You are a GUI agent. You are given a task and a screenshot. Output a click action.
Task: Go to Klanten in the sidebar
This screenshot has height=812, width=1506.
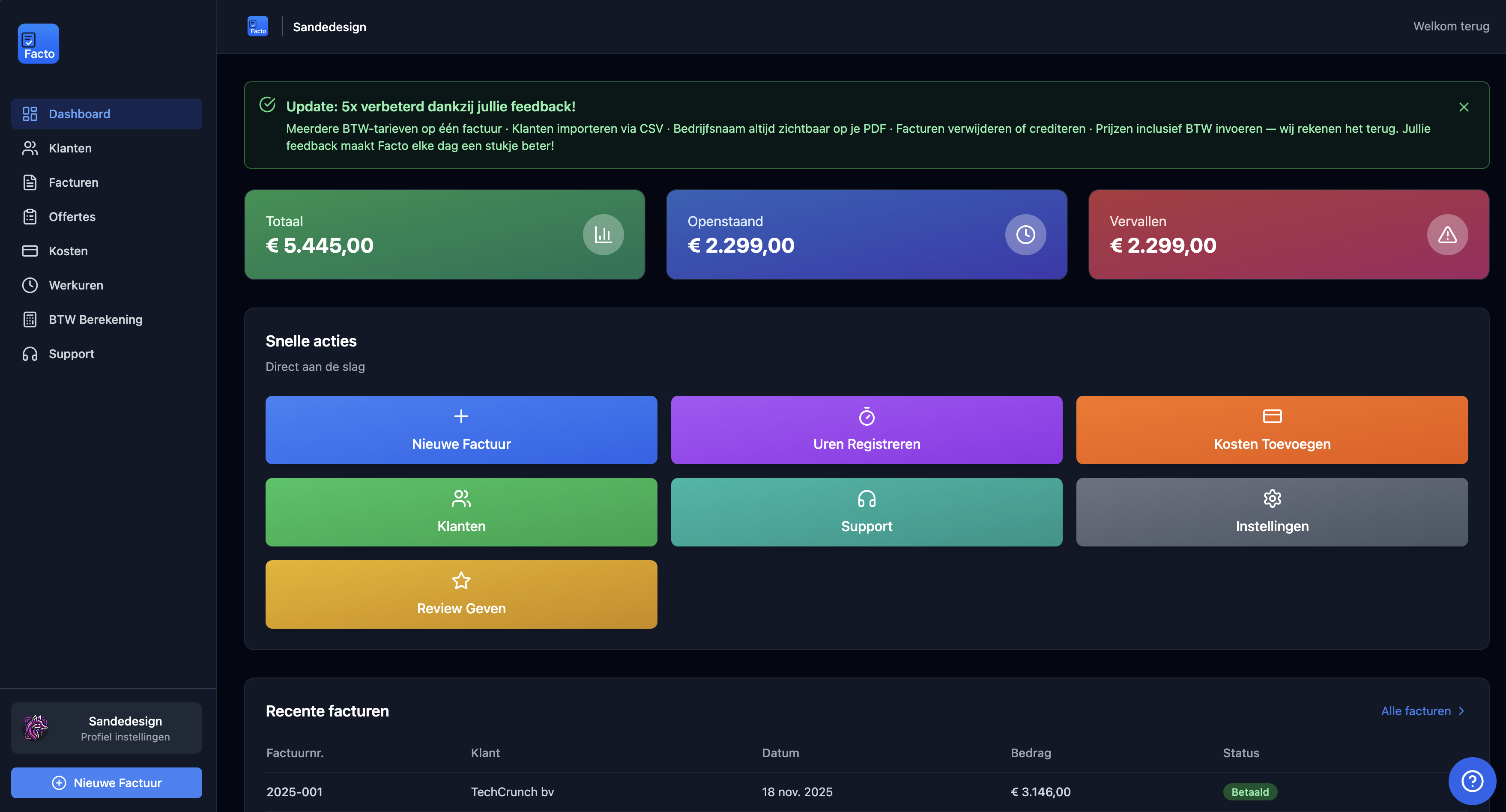pyautogui.click(x=106, y=149)
